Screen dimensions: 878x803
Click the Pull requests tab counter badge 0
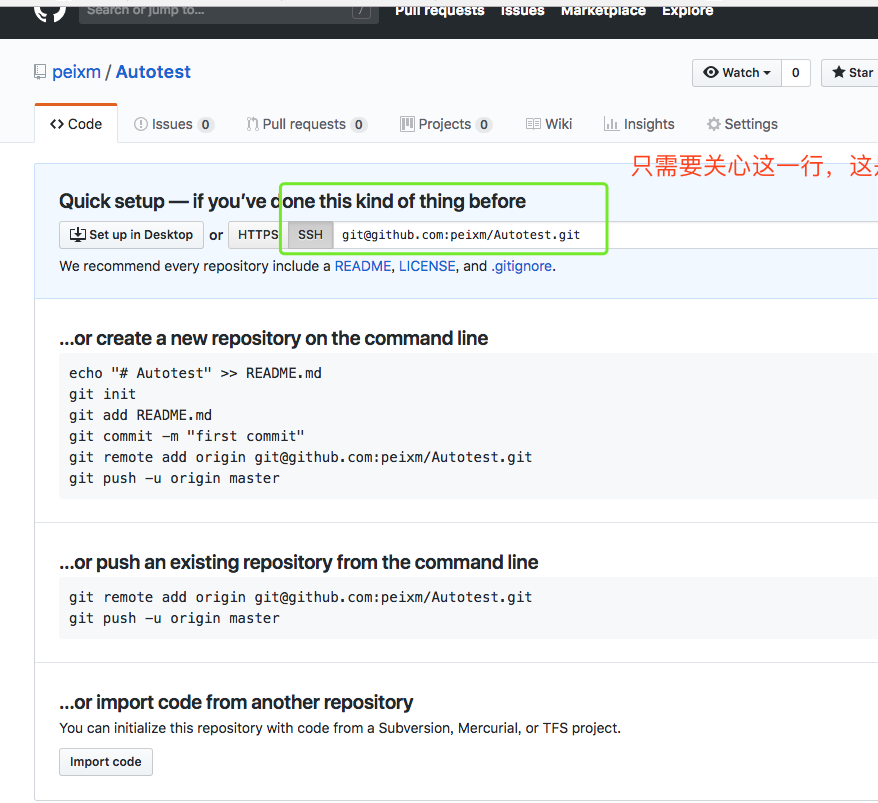point(359,124)
